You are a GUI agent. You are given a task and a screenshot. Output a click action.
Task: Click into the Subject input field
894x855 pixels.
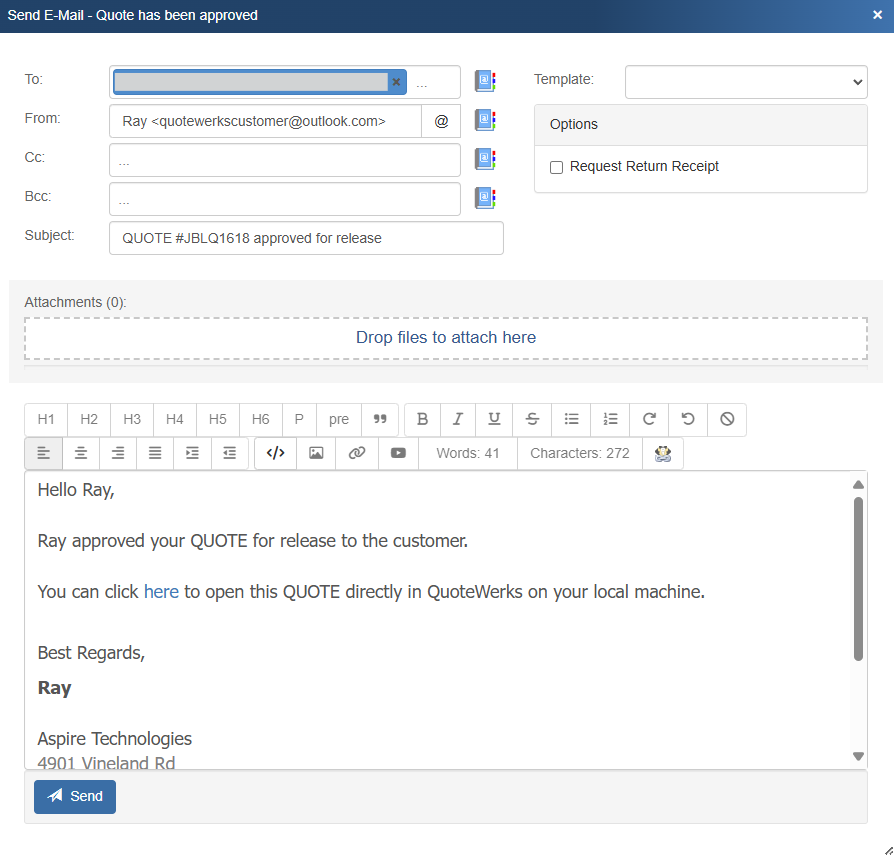pos(305,238)
